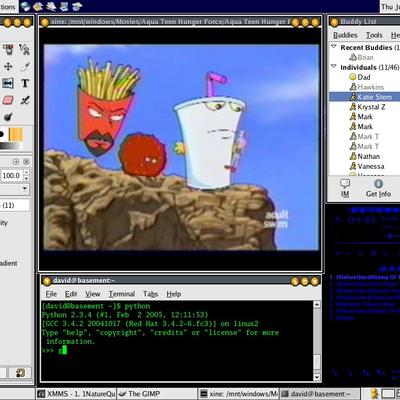Launch the globe web browser from top panel

(x=25, y=6)
